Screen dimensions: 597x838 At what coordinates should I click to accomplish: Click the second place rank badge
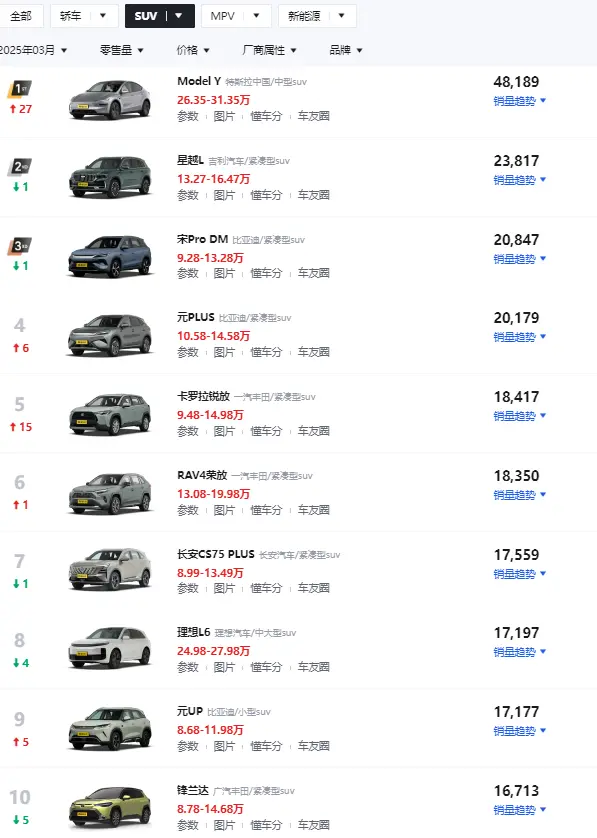point(20,167)
